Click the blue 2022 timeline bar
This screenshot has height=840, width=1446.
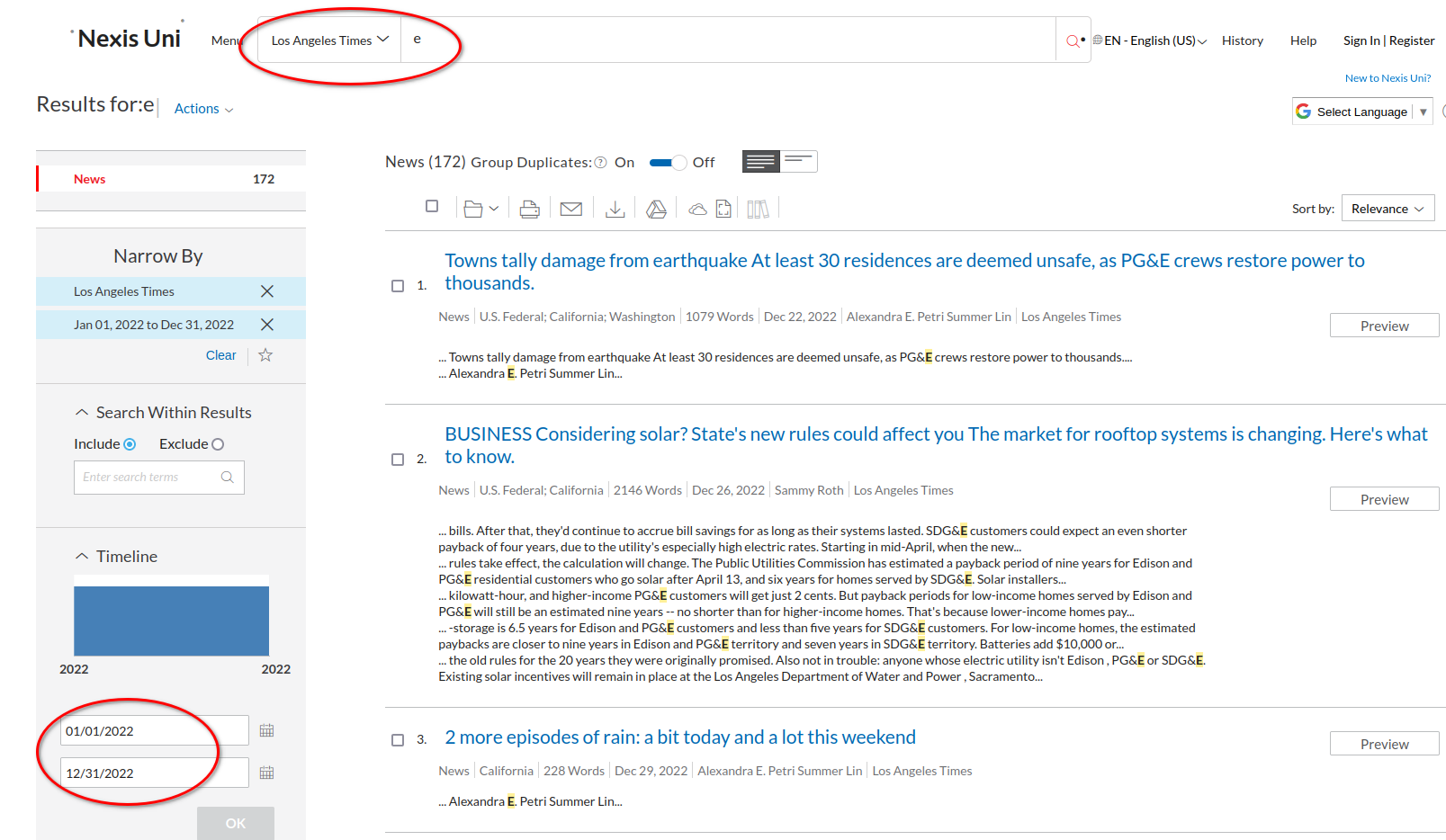coord(171,621)
